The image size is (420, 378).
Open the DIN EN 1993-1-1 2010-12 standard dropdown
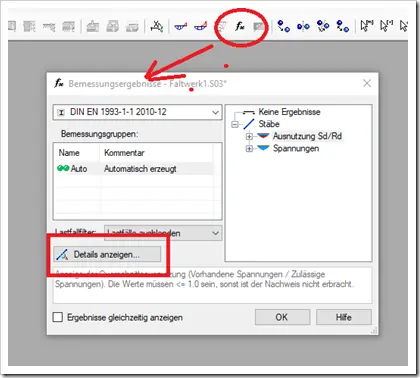tap(137, 112)
